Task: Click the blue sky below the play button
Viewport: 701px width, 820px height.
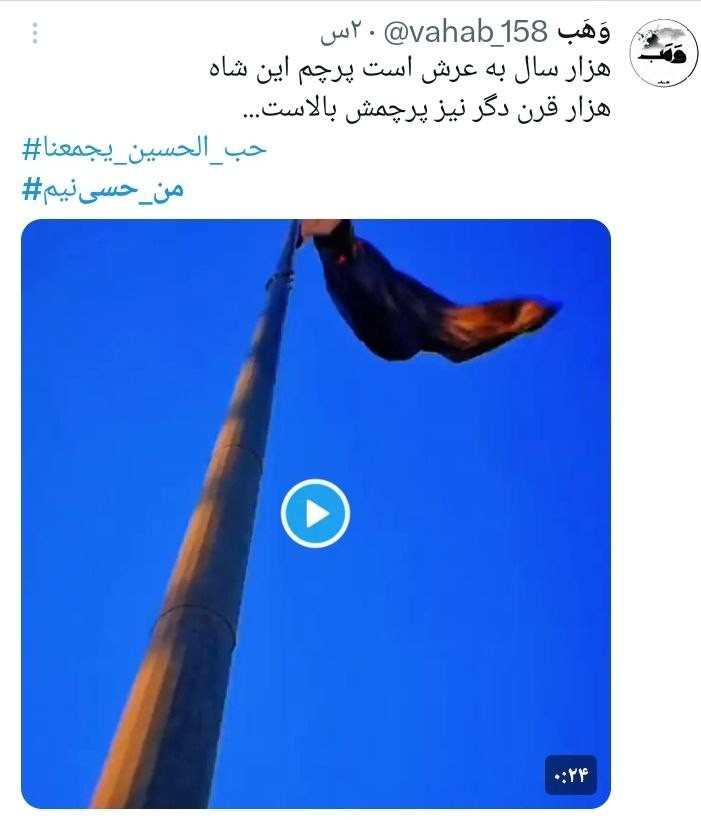Action: pyautogui.click(x=377, y=654)
